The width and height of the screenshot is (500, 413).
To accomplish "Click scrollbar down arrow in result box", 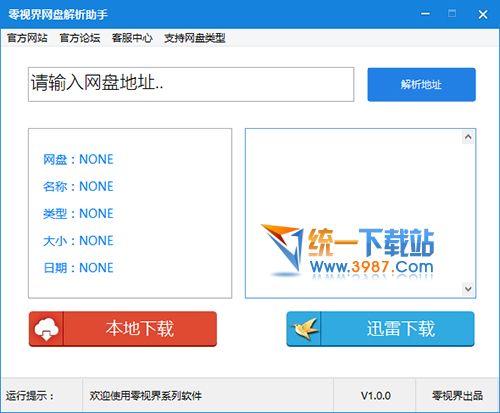I will coord(468,289).
